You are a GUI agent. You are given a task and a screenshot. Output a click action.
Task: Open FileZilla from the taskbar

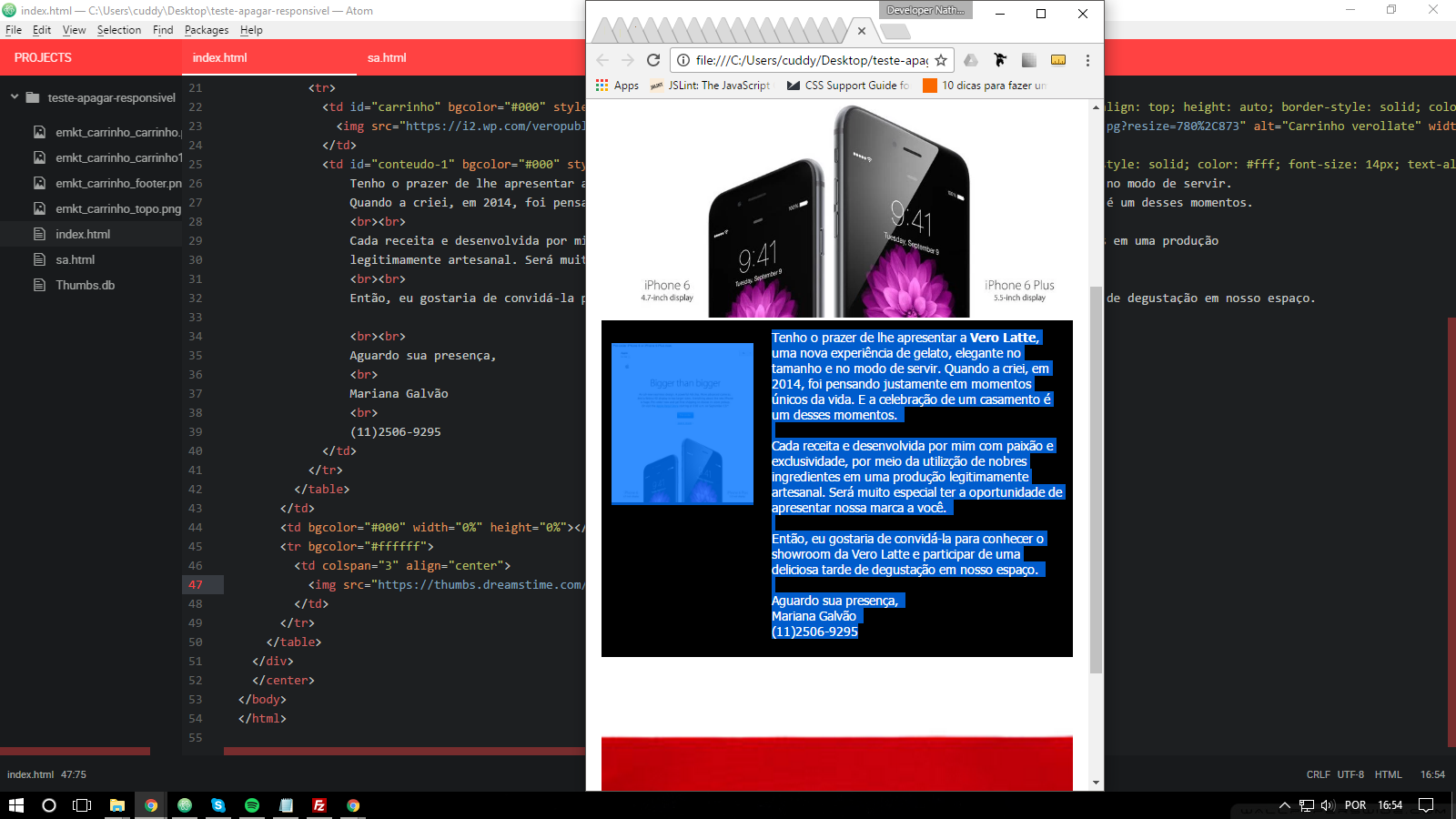click(319, 805)
